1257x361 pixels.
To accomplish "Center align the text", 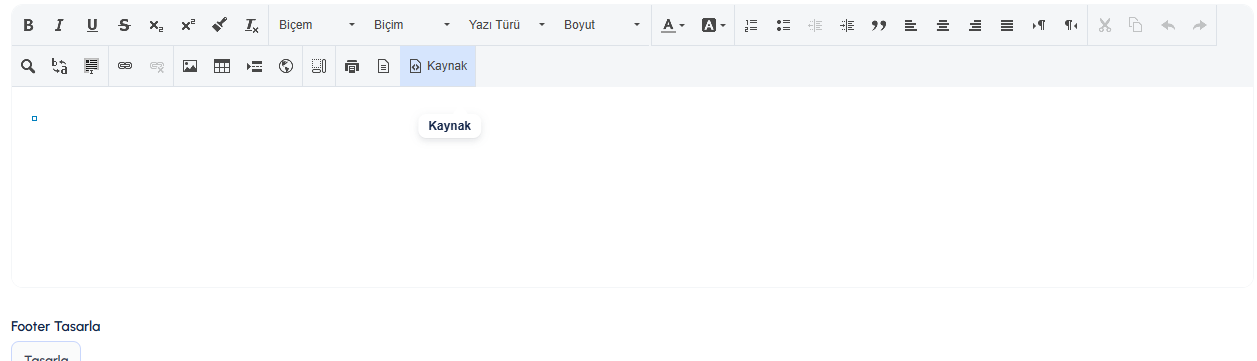I will click(943, 25).
